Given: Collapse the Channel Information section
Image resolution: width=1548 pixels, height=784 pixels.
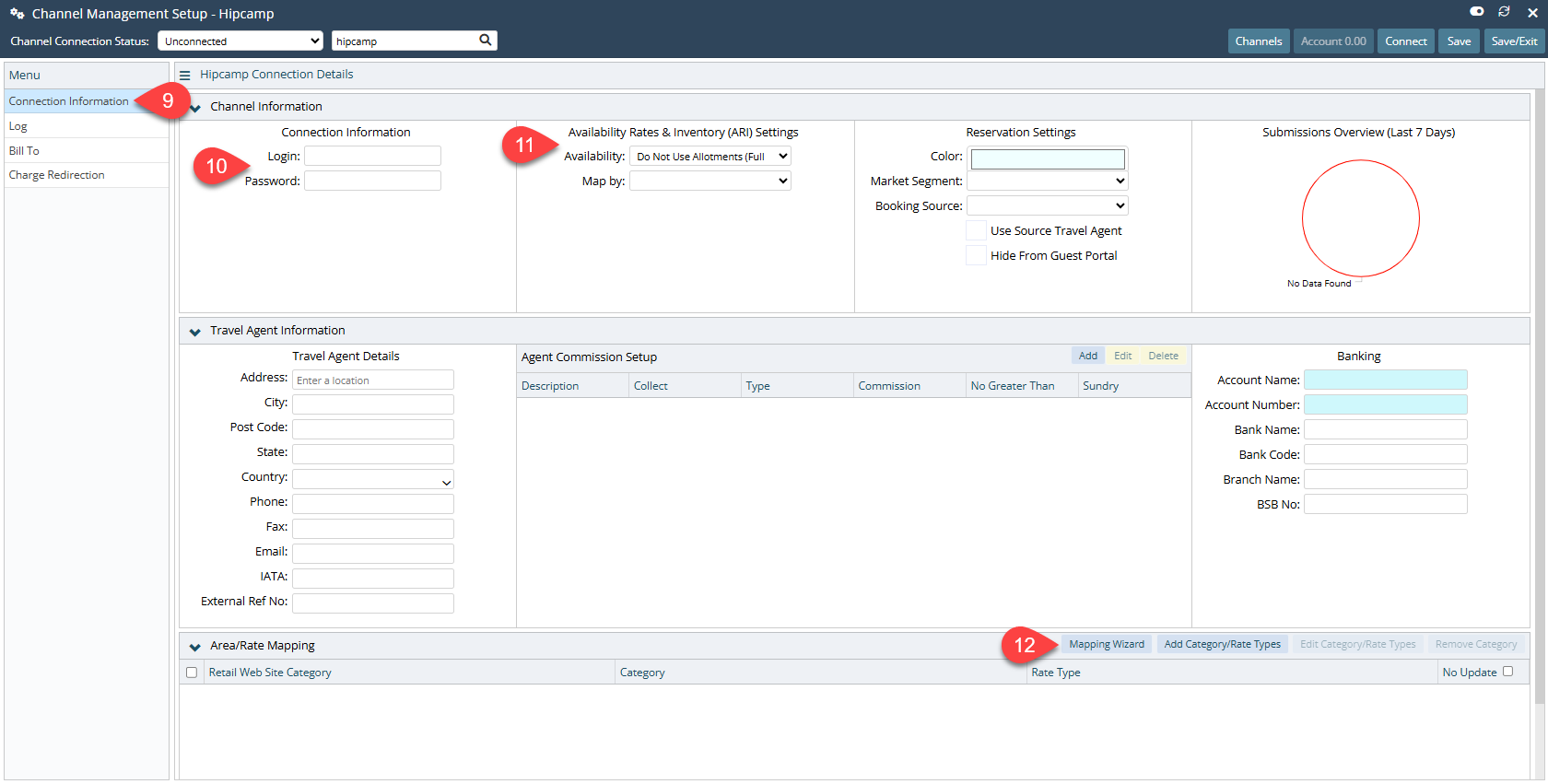Looking at the screenshot, I should 195,108.
